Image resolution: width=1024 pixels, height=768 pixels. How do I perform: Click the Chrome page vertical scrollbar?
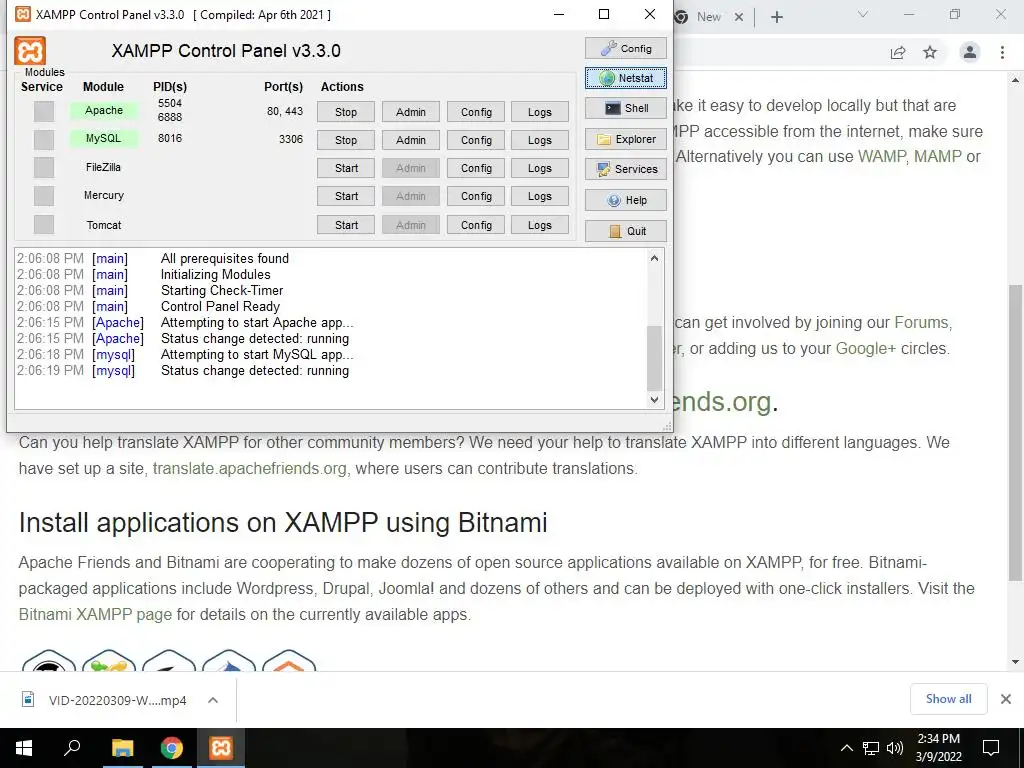[x=1015, y=432]
